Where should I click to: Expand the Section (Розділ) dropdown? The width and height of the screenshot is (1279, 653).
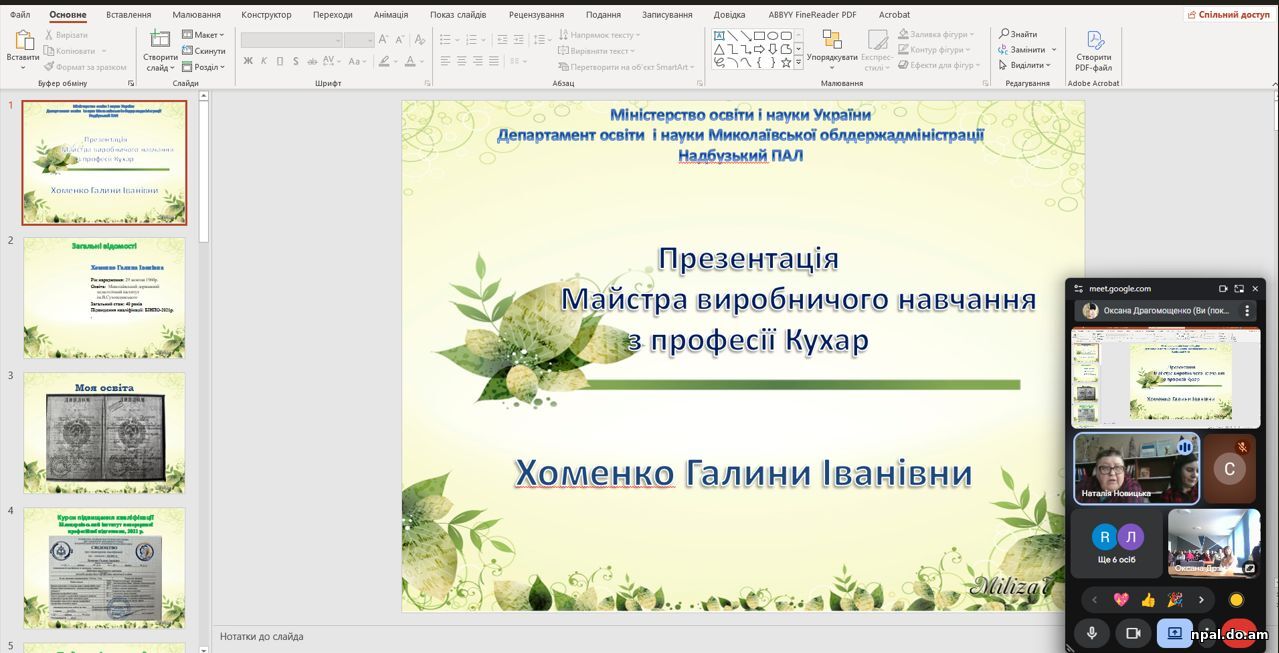point(204,67)
